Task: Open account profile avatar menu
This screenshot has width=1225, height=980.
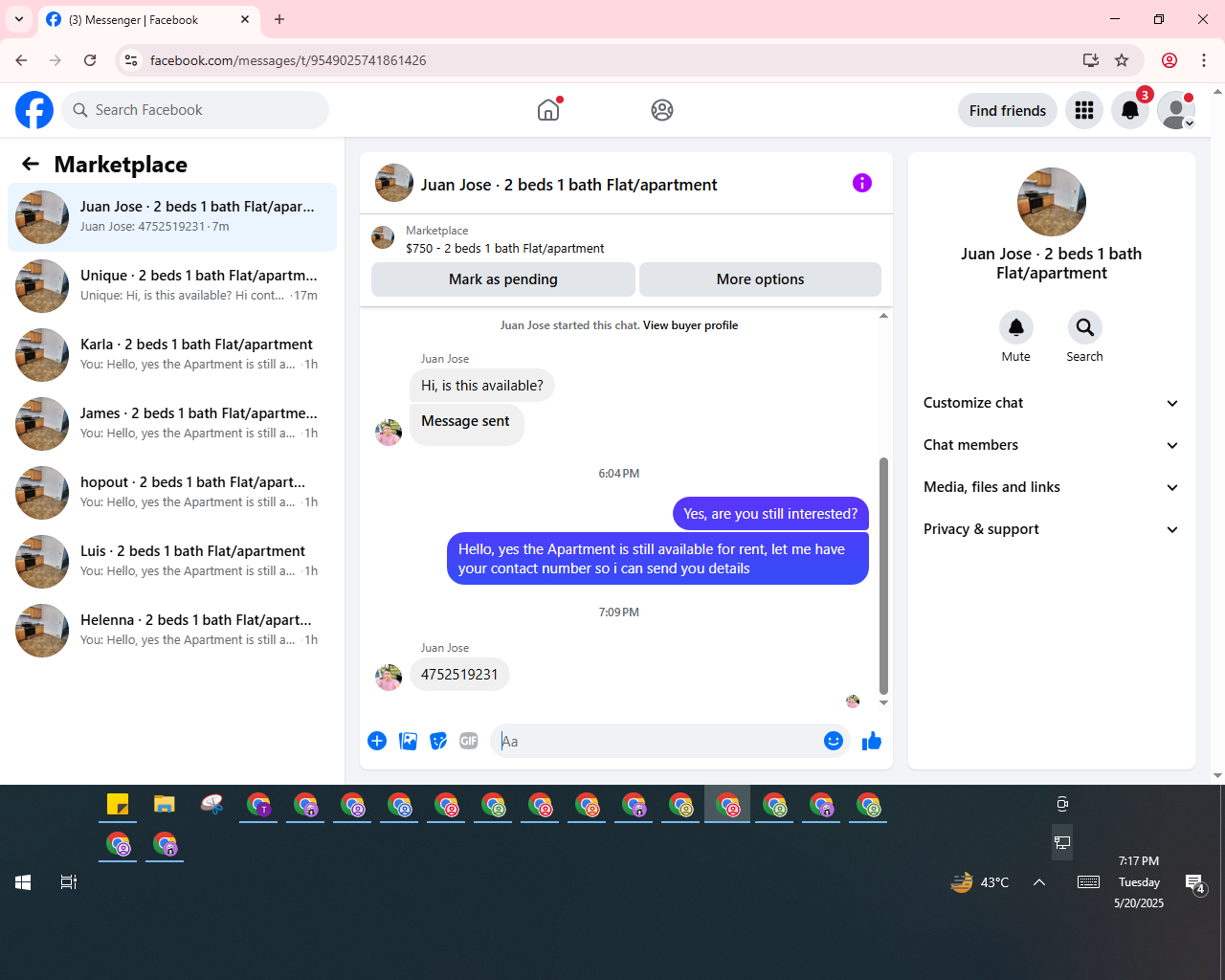Action: click(1176, 110)
